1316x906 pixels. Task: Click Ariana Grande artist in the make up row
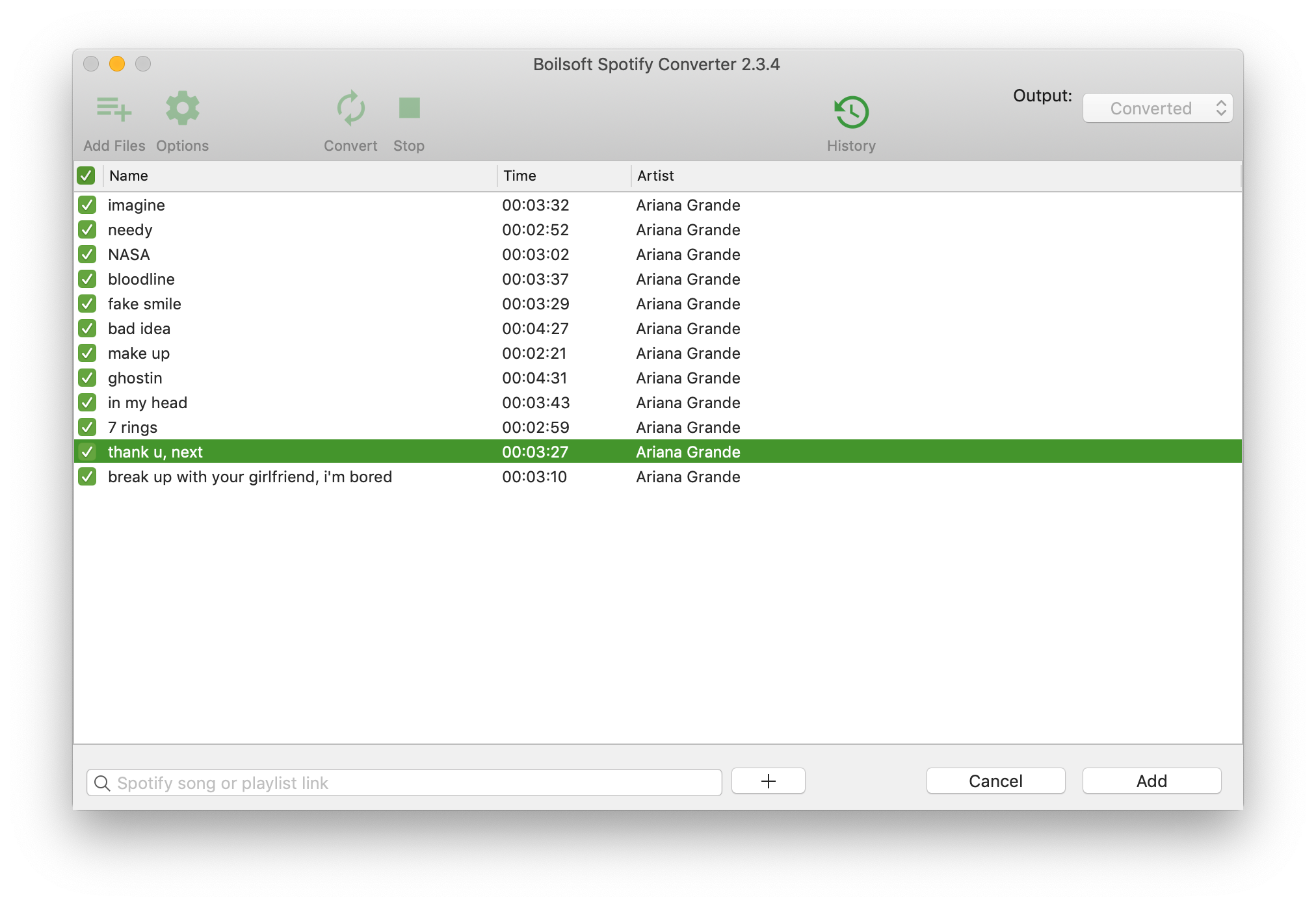[689, 353]
